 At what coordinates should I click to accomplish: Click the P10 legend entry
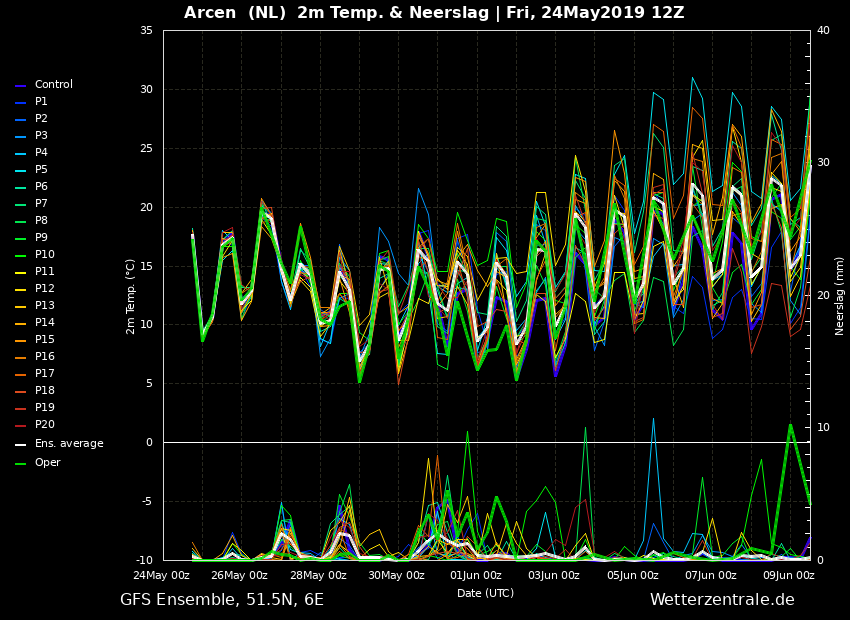point(35,254)
